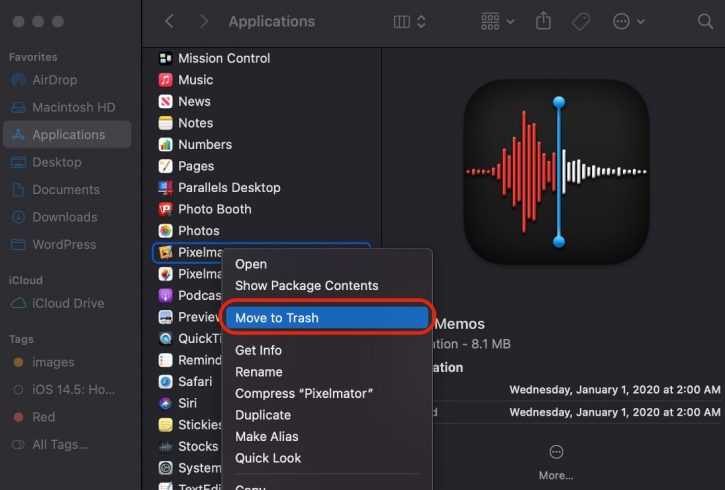Select the images tag
The image size is (725, 490).
[x=67, y=362]
